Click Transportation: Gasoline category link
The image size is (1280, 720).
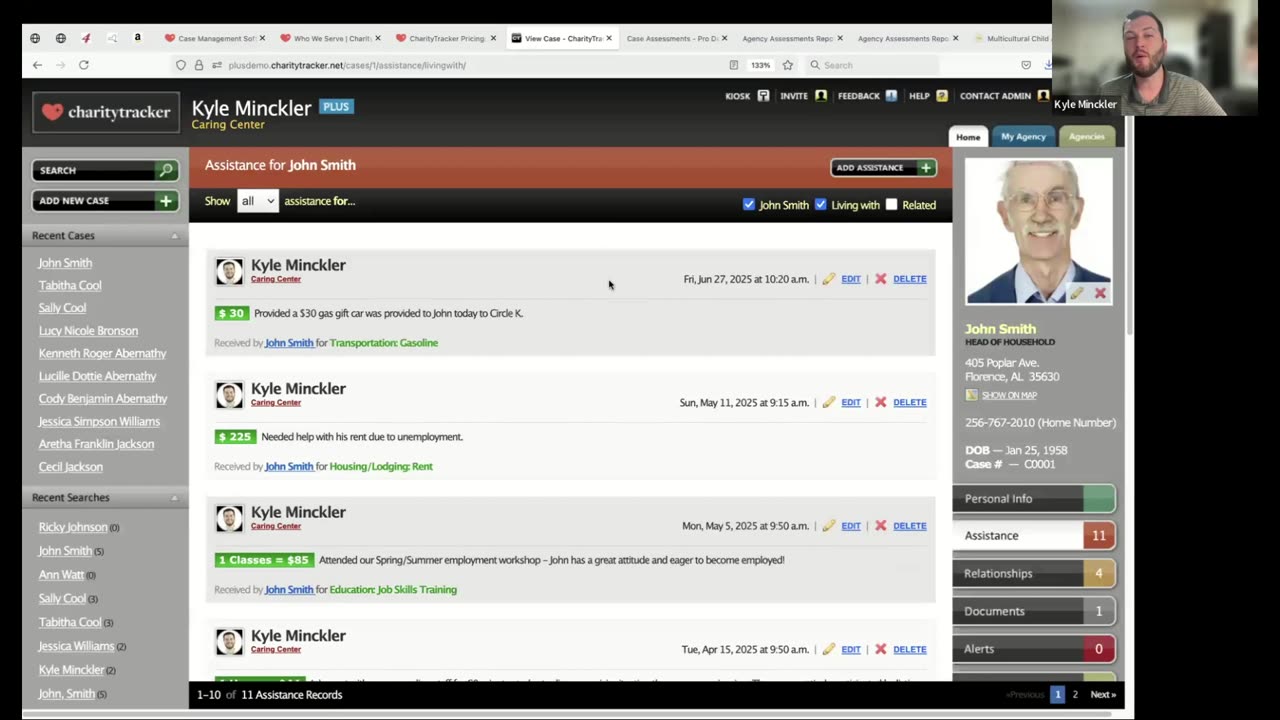pyautogui.click(x=384, y=343)
